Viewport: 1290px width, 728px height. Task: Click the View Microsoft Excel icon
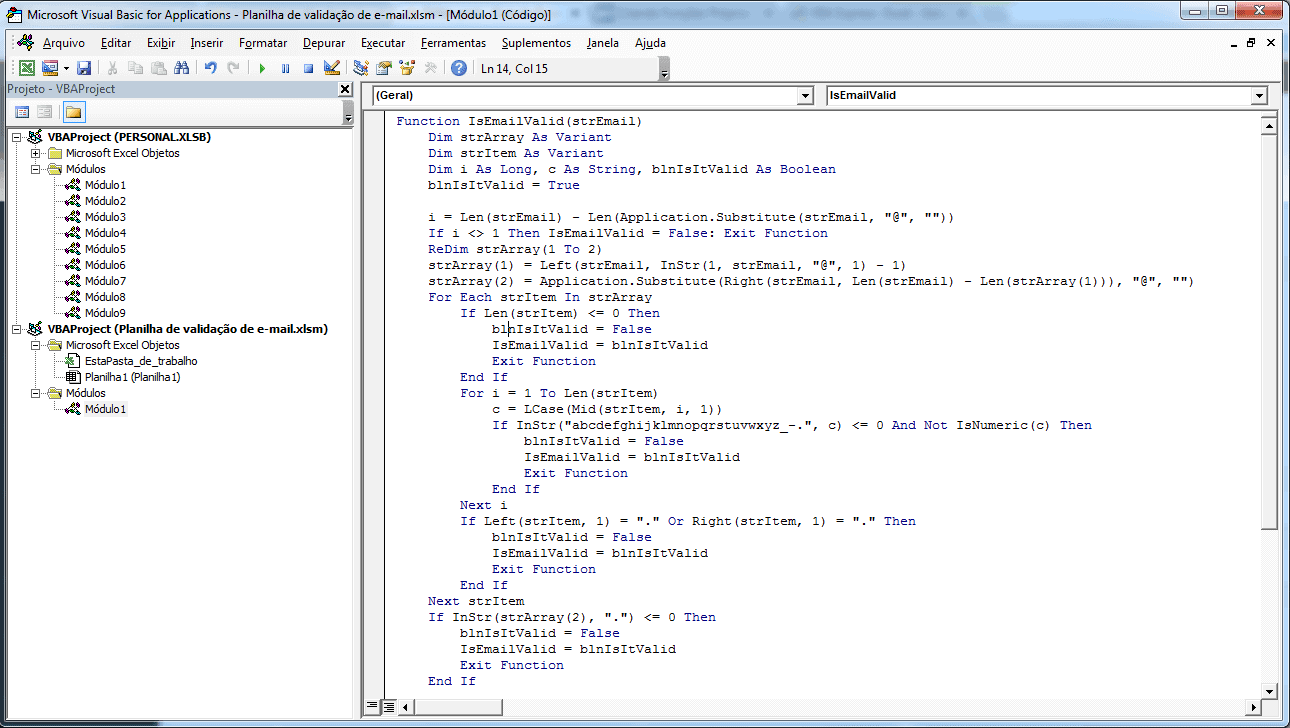27,68
